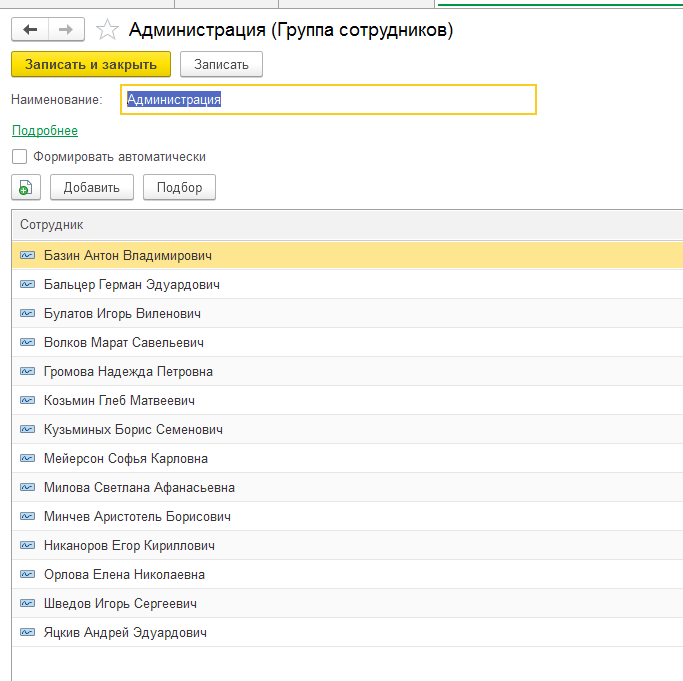
Task: Click the create new item document icon
Action: pos(26,188)
